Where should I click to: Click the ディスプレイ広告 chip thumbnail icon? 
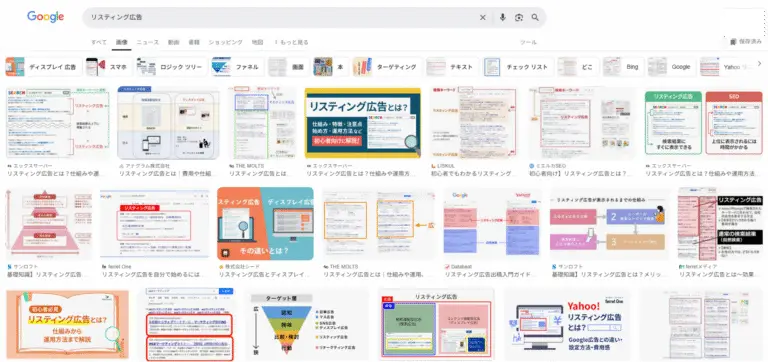15,67
